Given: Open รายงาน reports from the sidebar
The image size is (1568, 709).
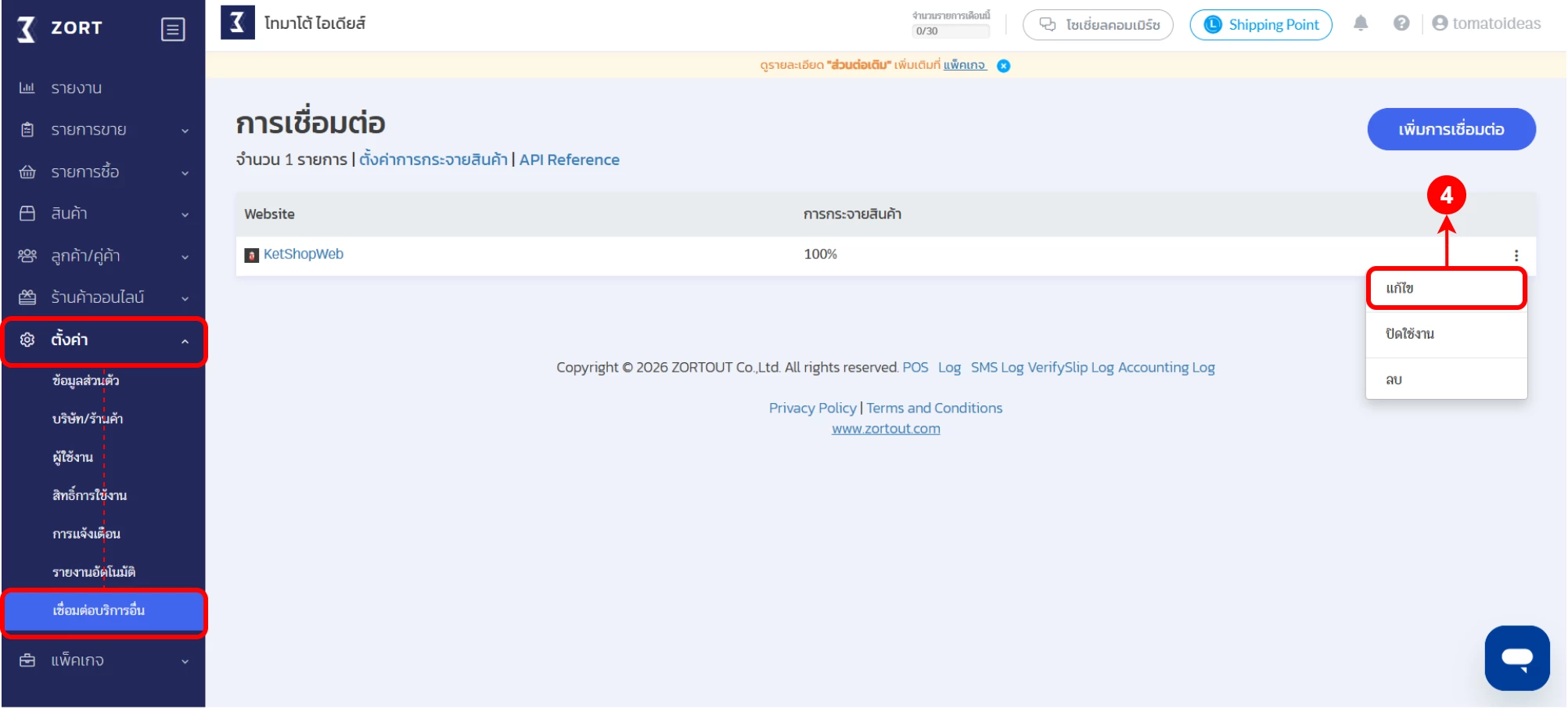Looking at the screenshot, I should tap(77, 88).
